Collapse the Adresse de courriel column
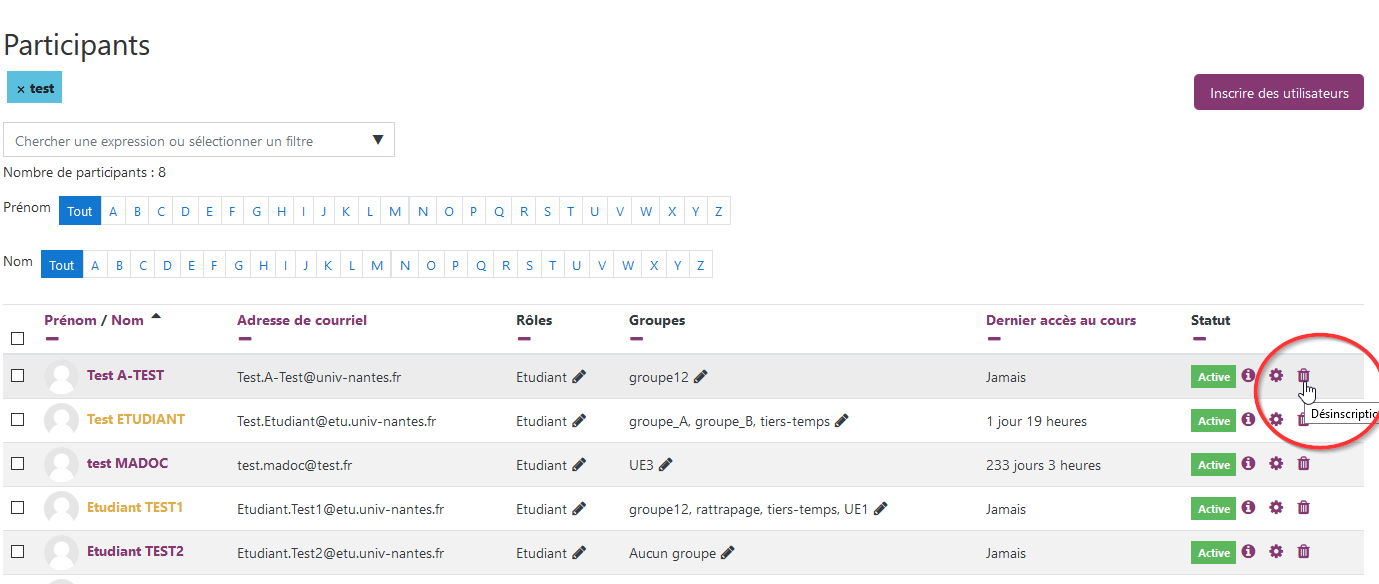The image size is (1379, 584). tap(246, 339)
